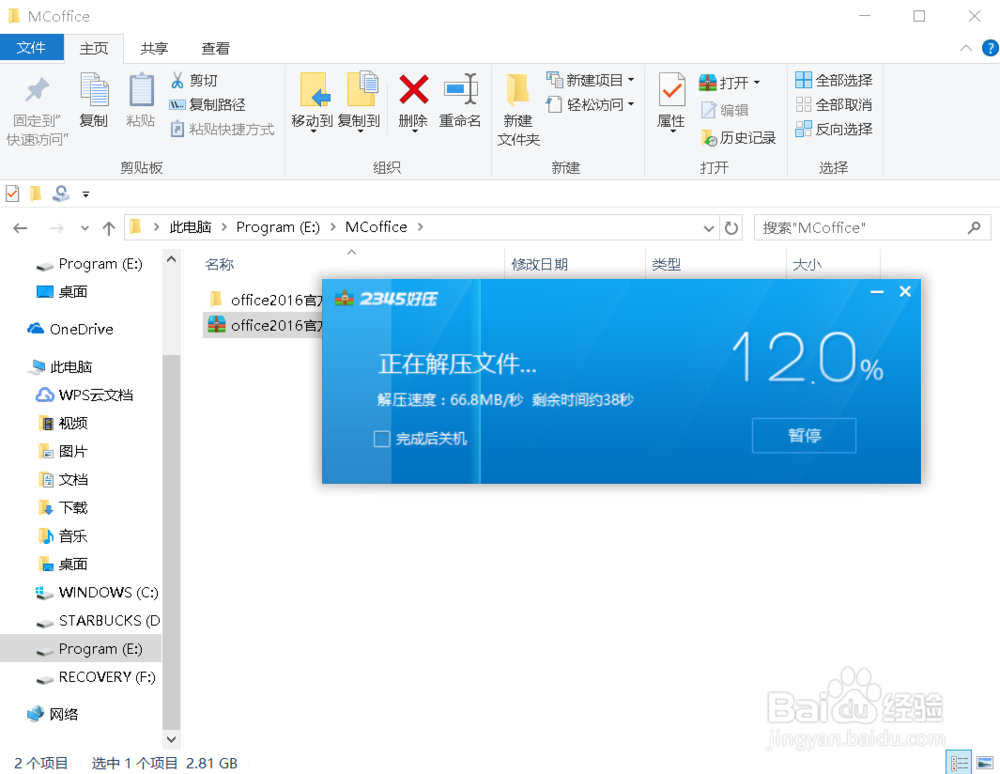The width and height of the screenshot is (1000, 774).
Task: Click the details view icon in status bar
Action: tap(959, 763)
